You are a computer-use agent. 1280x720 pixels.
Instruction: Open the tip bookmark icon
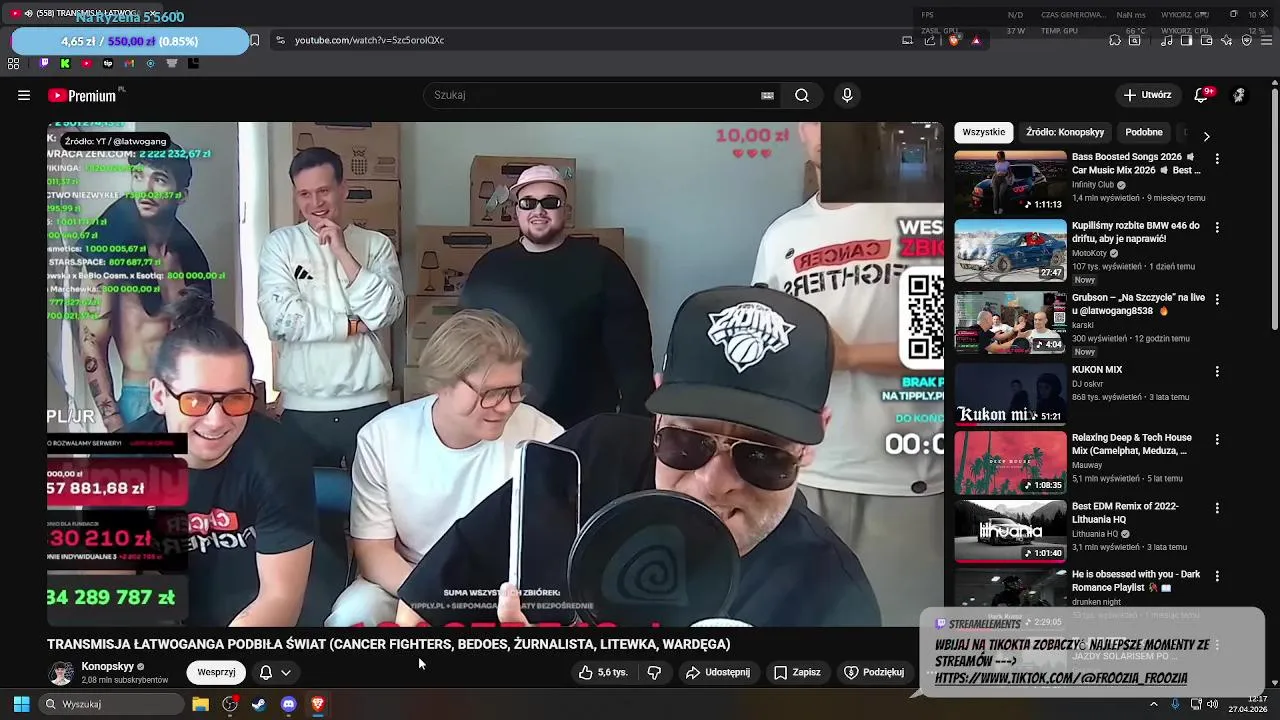point(108,63)
